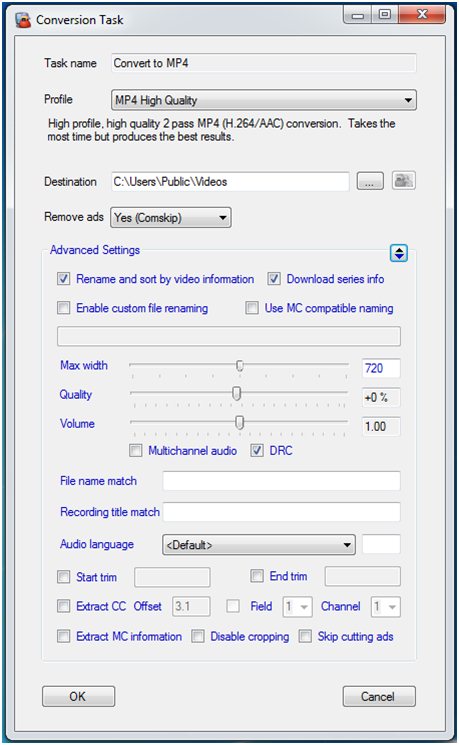Click the Conversion Task app icon
Viewport: 459px width, 745px height.
coord(23,20)
